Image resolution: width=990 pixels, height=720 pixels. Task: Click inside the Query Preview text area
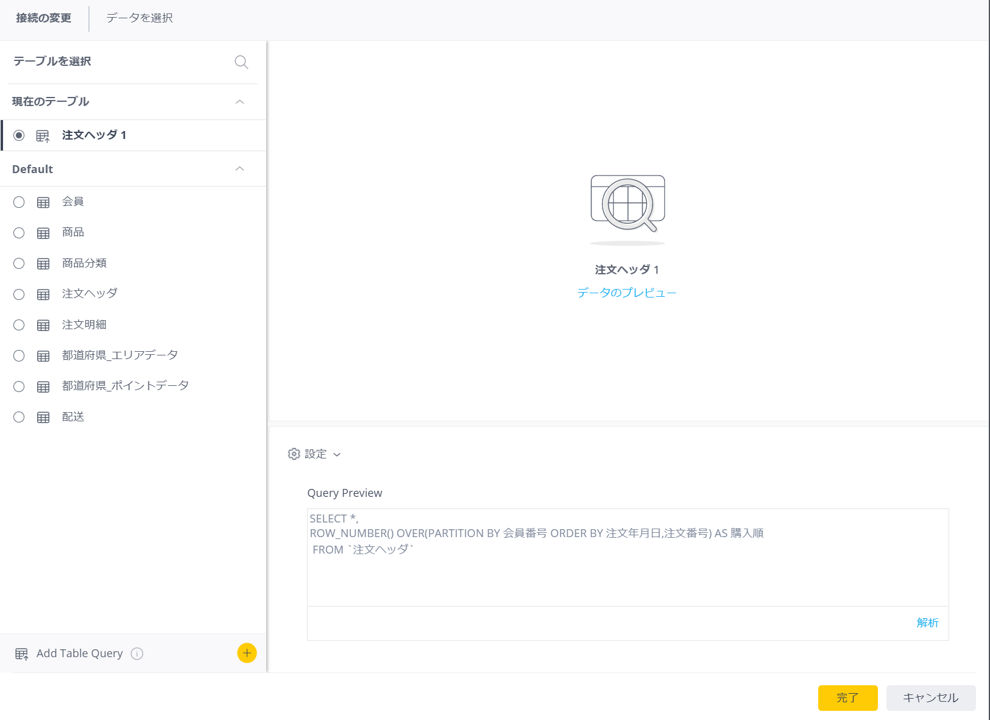[x=627, y=570]
